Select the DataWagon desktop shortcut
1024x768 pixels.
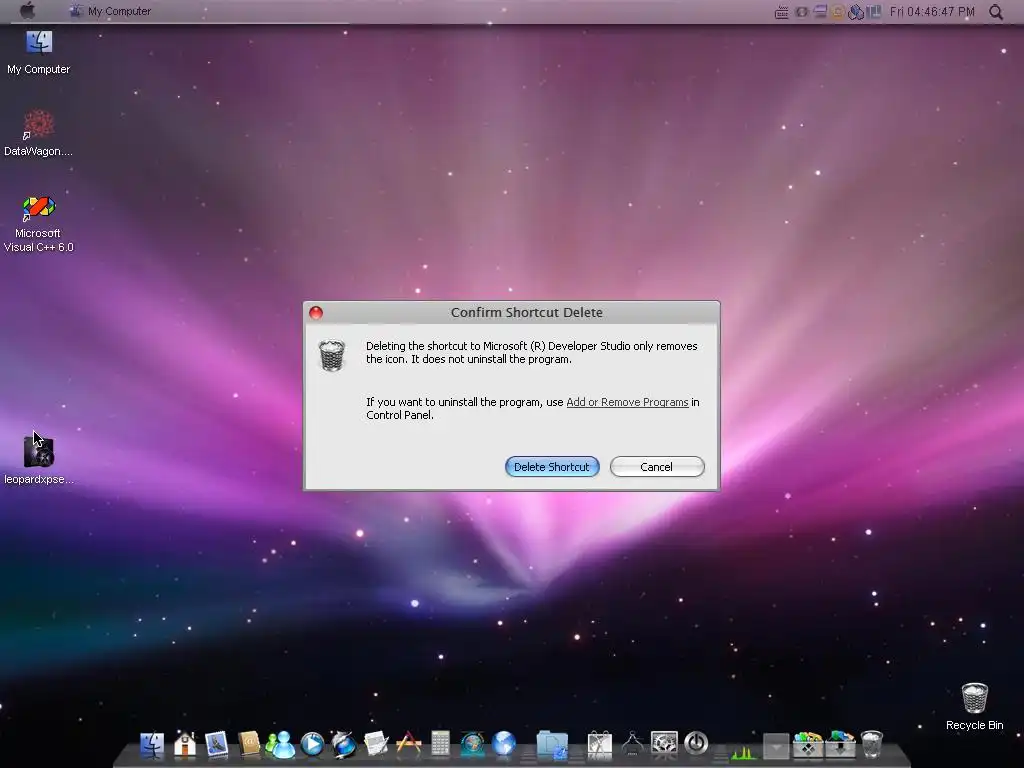pos(39,133)
